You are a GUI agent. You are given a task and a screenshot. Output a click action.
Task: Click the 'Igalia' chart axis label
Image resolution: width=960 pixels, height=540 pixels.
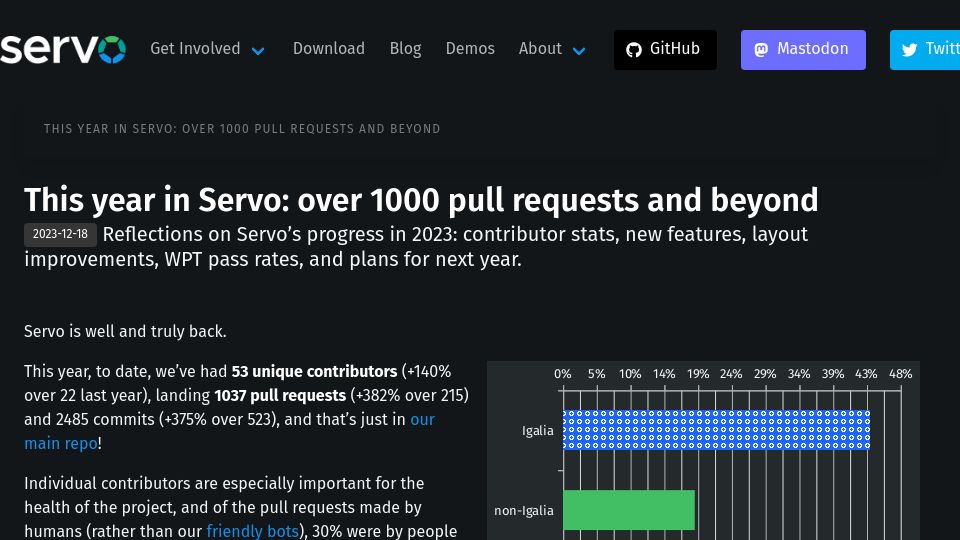538,430
